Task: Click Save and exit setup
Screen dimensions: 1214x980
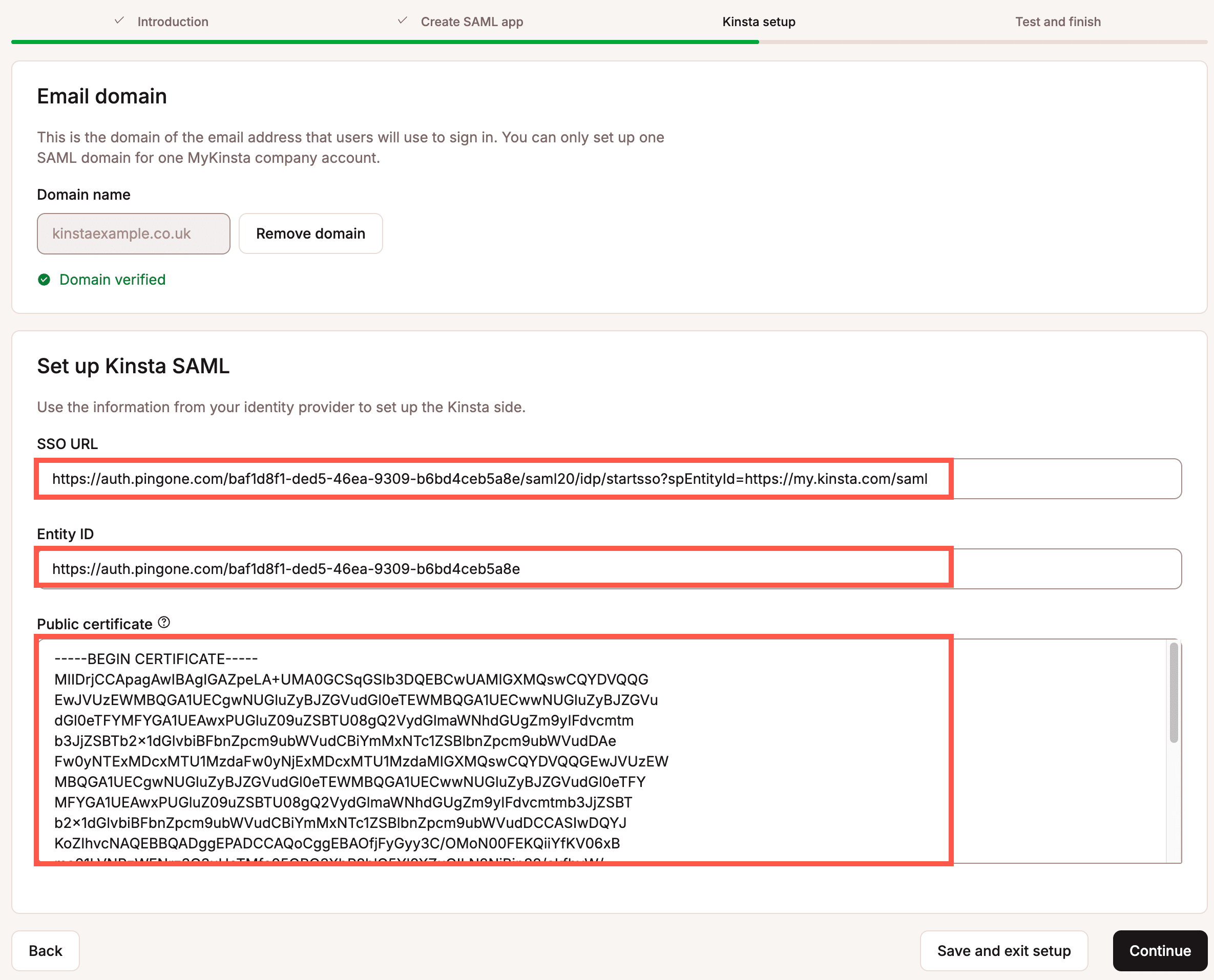Action: [1004, 951]
